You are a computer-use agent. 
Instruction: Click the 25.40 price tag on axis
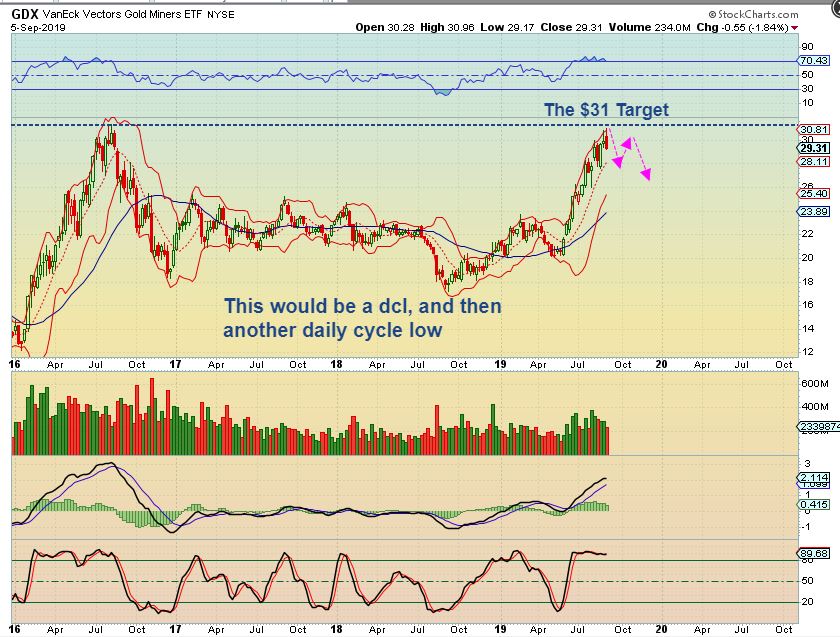click(814, 193)
